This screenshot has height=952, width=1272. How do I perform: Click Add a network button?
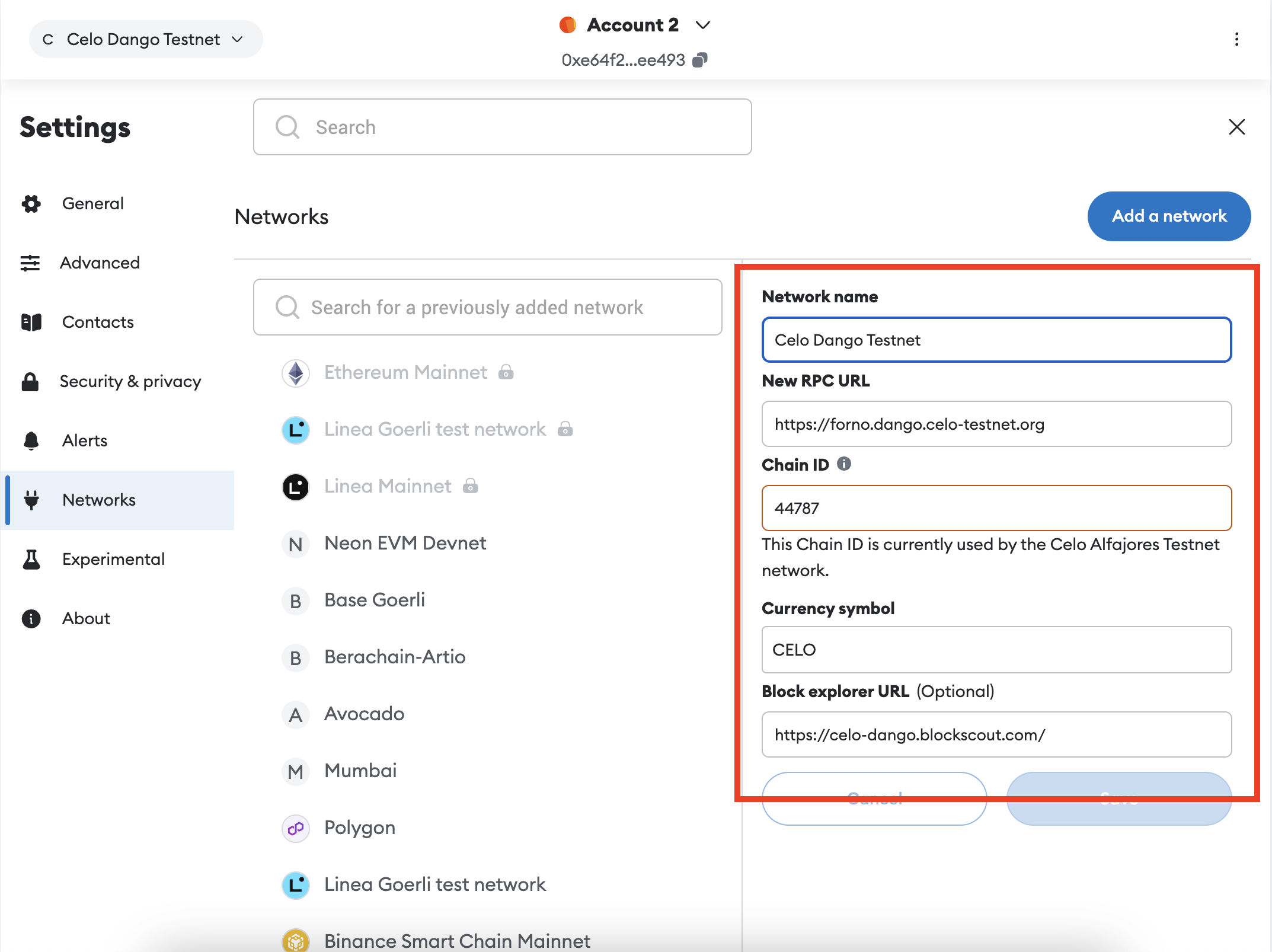pos(1168,216)
